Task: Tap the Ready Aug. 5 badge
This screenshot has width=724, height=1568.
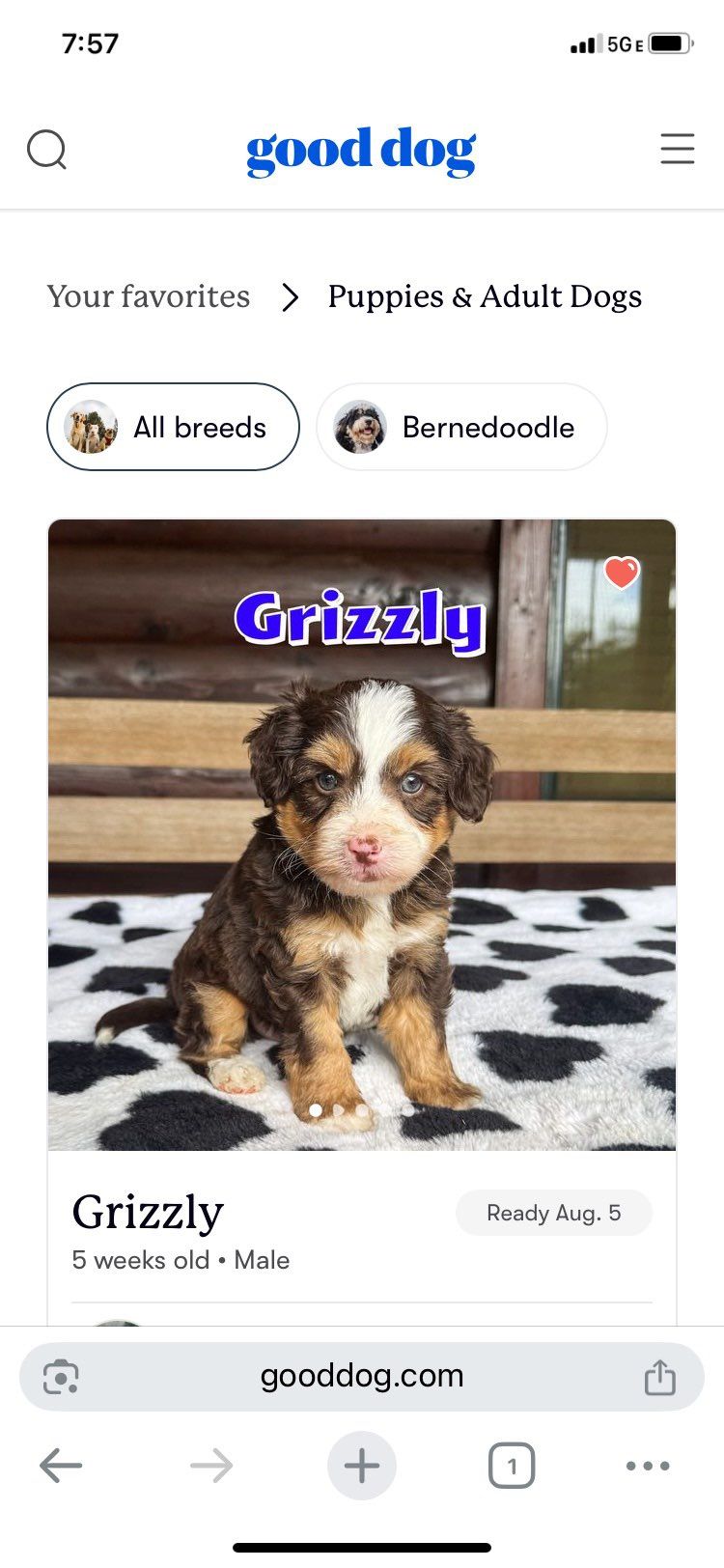Action: pyautogui.click(x=554, y=1213)
